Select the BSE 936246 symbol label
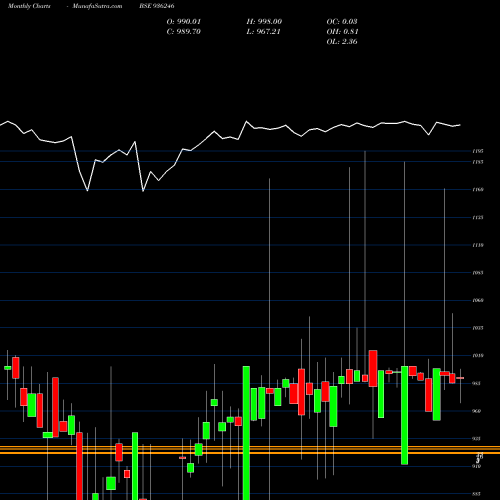 coord(157,6)
